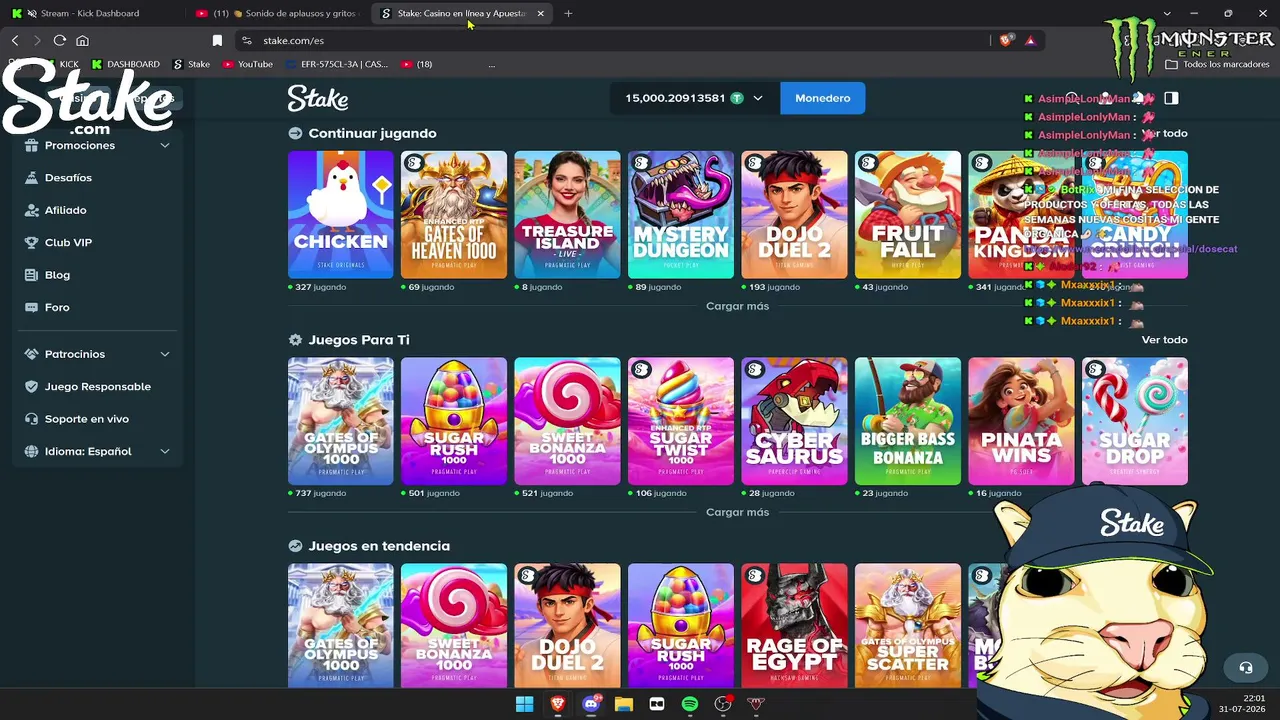The height and width of the screenshot is (720, 1280).
Task: Click the balance 15,000.20913581
Action: coord(675,98)
